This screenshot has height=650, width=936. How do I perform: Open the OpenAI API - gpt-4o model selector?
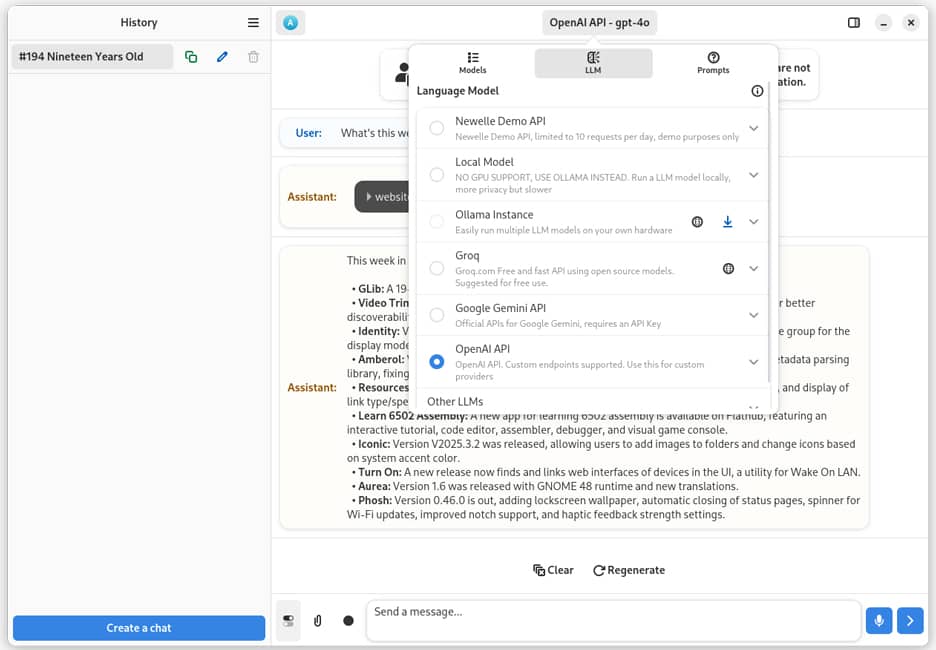coord(599,23)
